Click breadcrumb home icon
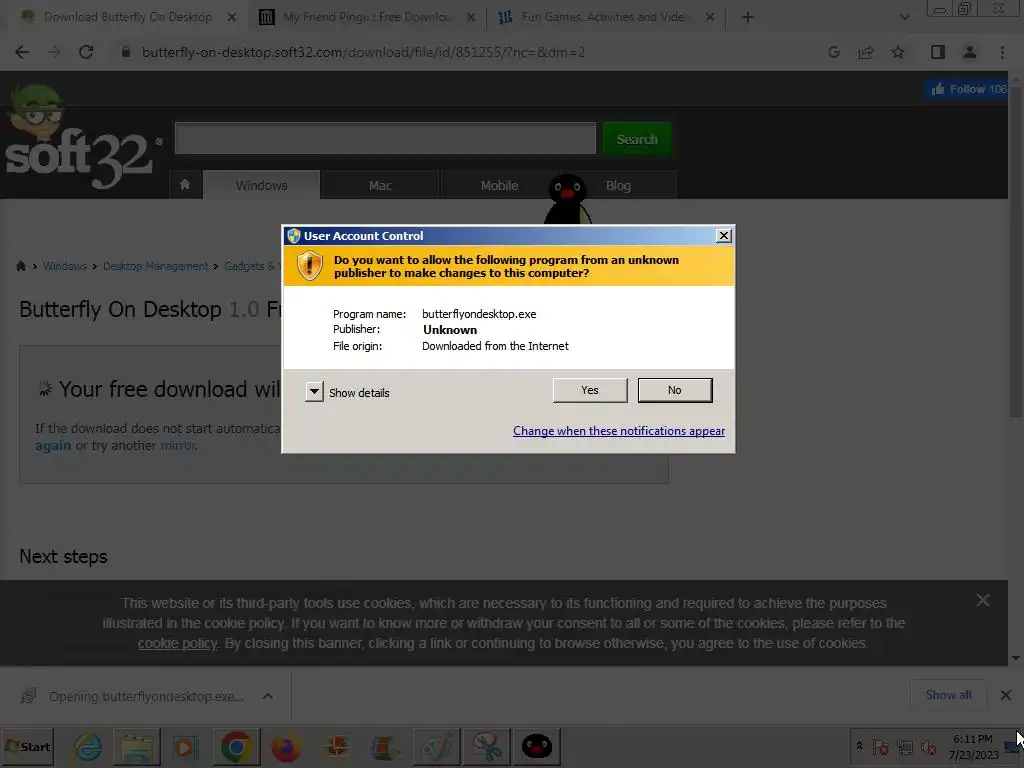This screenshot has height=768, width=1024. pyautogui.click(x=21, y=266)
